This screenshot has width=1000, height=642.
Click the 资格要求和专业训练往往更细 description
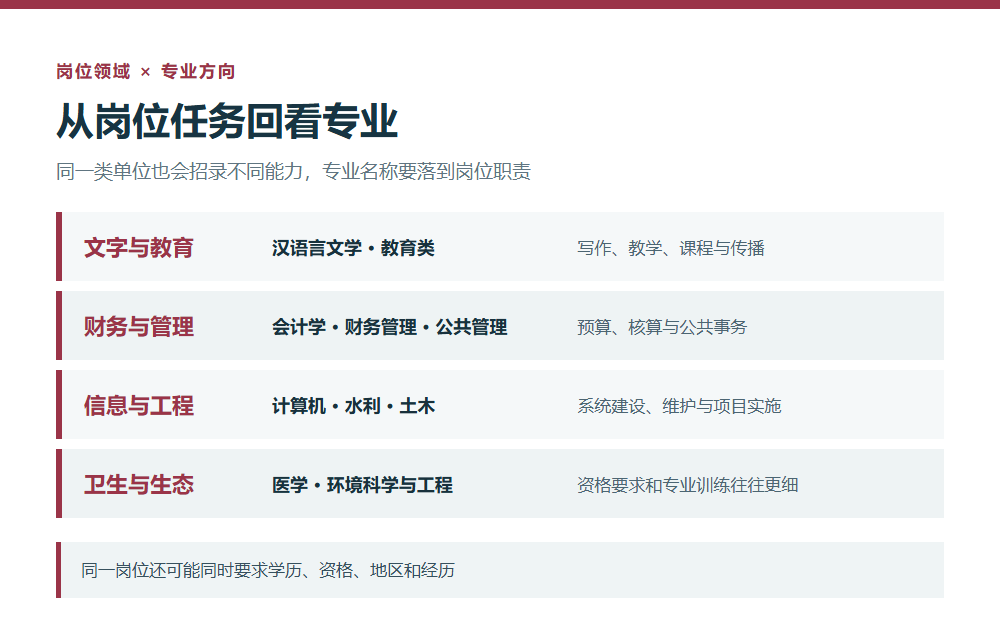(x=688, y=485)
